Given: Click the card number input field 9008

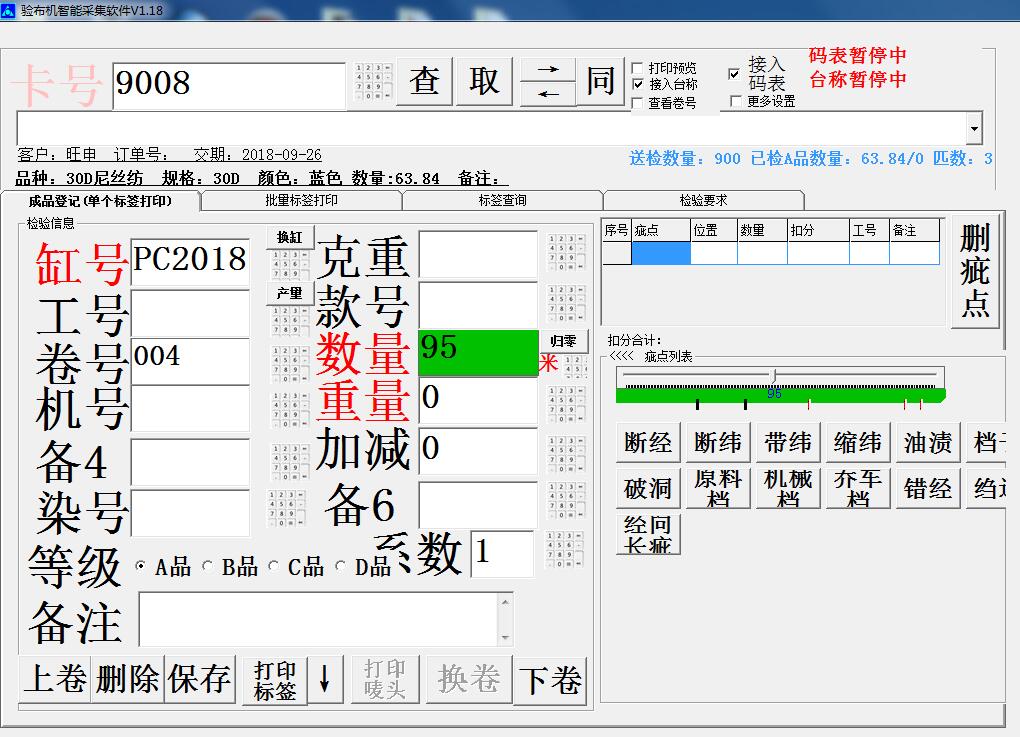Looking at the screenshot, I should pos(229,85).
